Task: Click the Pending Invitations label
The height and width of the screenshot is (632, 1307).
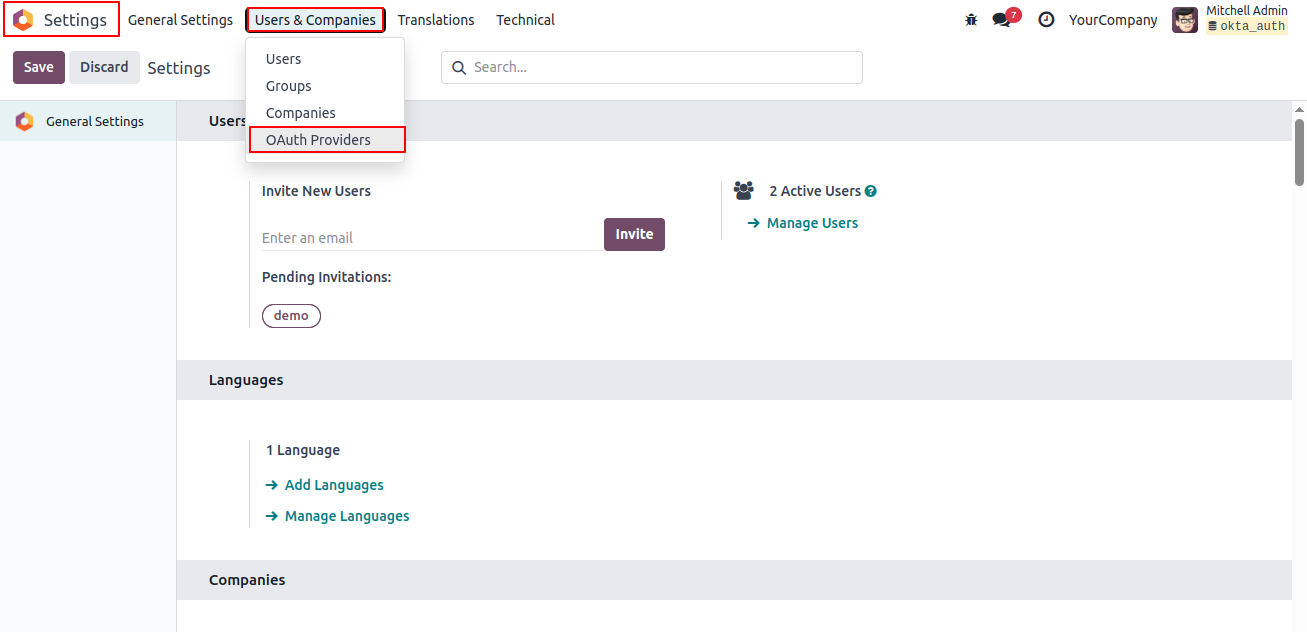Action: [x=327, y=277]
